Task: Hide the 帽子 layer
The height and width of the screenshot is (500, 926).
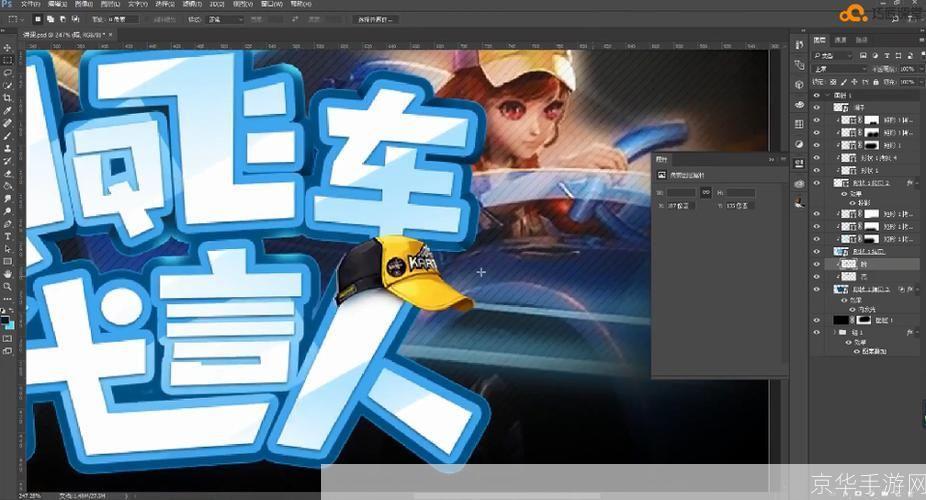Action: click(x=817, y=107)
